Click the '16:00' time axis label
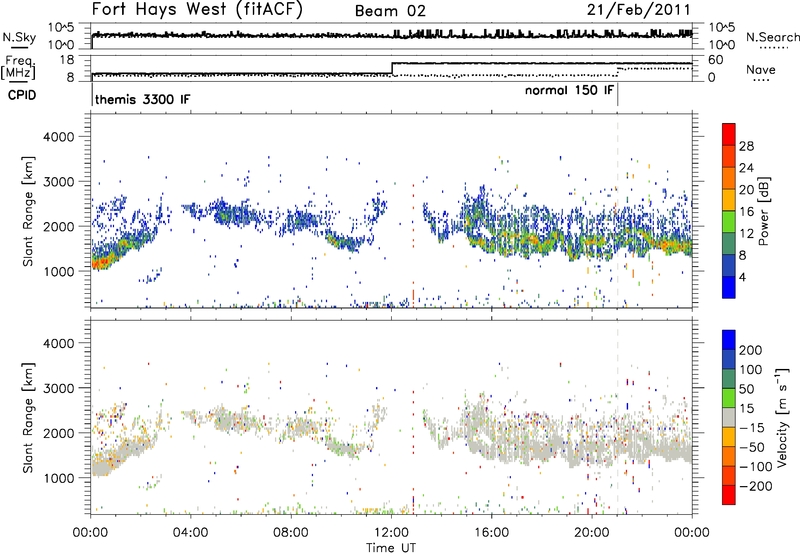Image resolution: width=800 pixels, height=554 pixels. click(x=491, y=533)
